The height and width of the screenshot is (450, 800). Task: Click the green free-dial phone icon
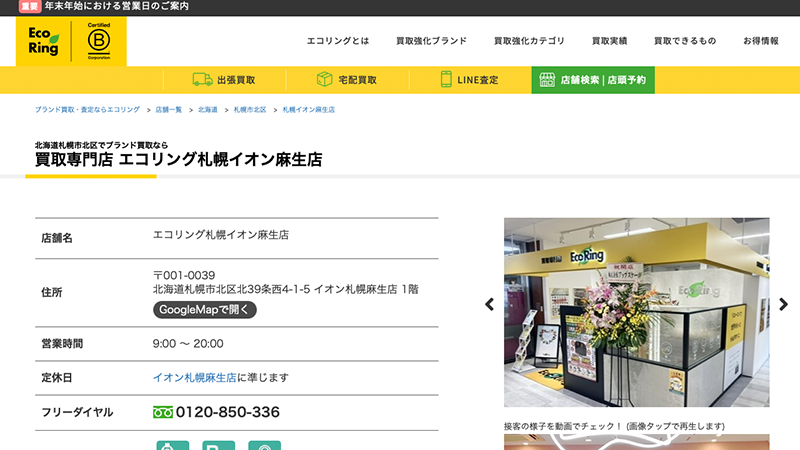163,412
